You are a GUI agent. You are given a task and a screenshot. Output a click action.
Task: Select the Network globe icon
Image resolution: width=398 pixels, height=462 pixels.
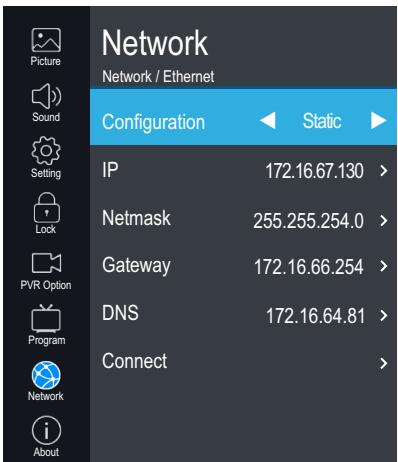click(46, 375)
